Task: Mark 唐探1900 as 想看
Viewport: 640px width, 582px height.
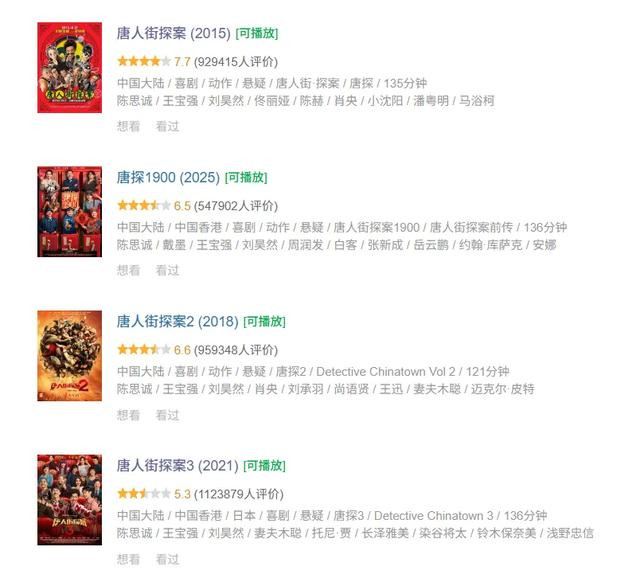Action: coord(129,271)
